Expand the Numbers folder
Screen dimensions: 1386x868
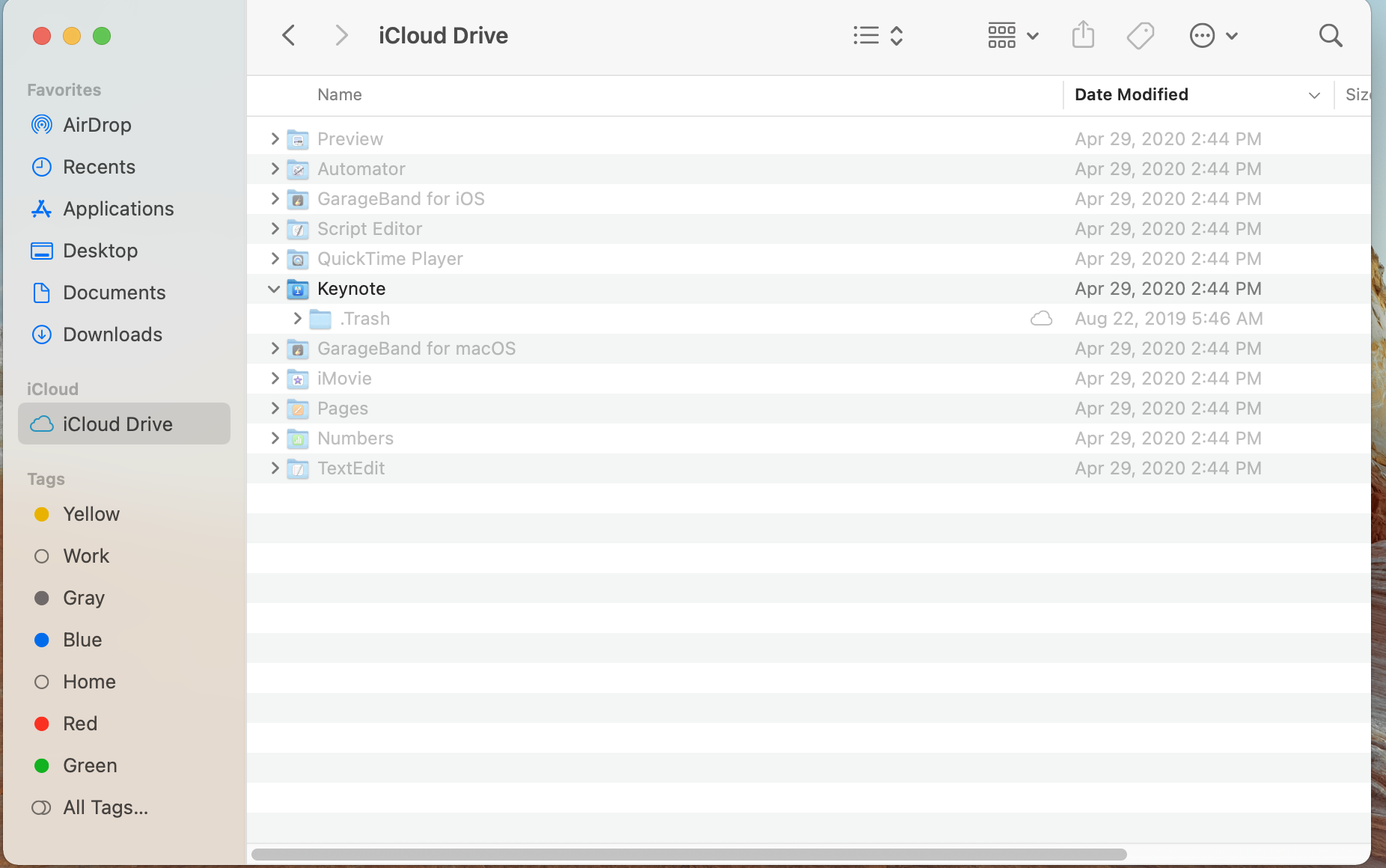tap(275, 438)
